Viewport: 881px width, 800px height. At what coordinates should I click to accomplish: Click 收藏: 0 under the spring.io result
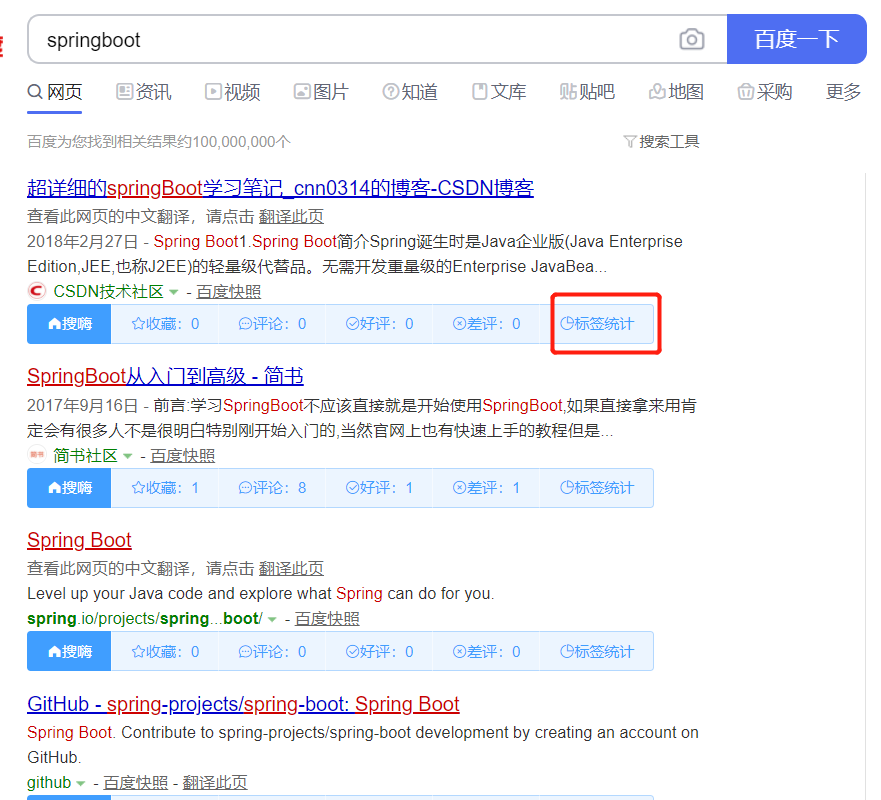[165, 651]
